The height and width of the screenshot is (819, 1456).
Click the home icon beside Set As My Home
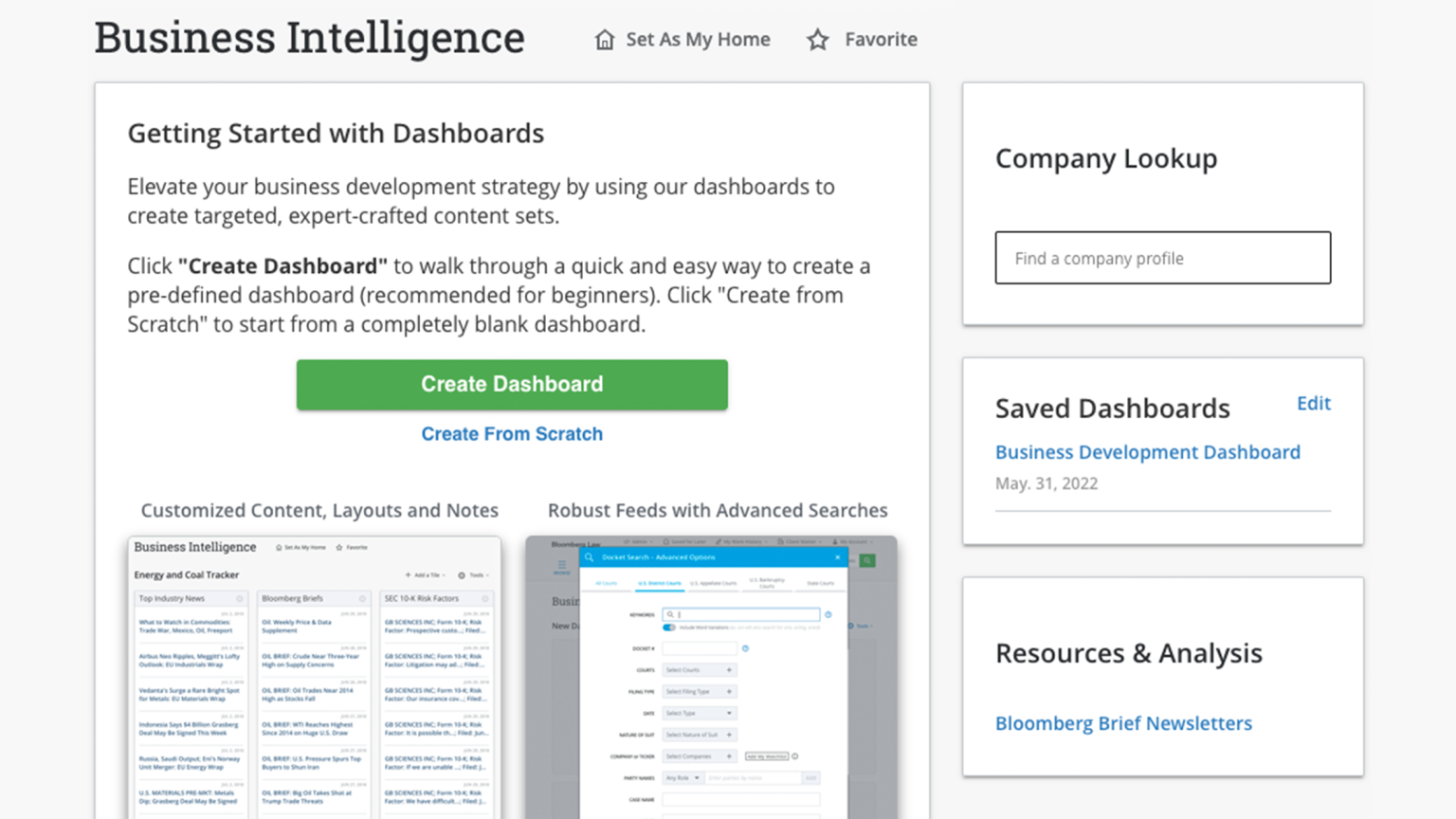pyautogui.click(x=605, y=40)
